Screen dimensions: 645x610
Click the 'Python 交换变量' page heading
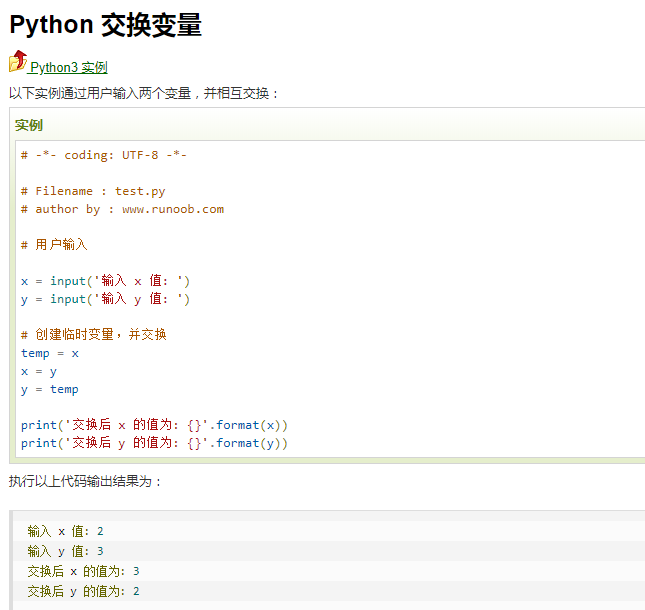[106, 26]
